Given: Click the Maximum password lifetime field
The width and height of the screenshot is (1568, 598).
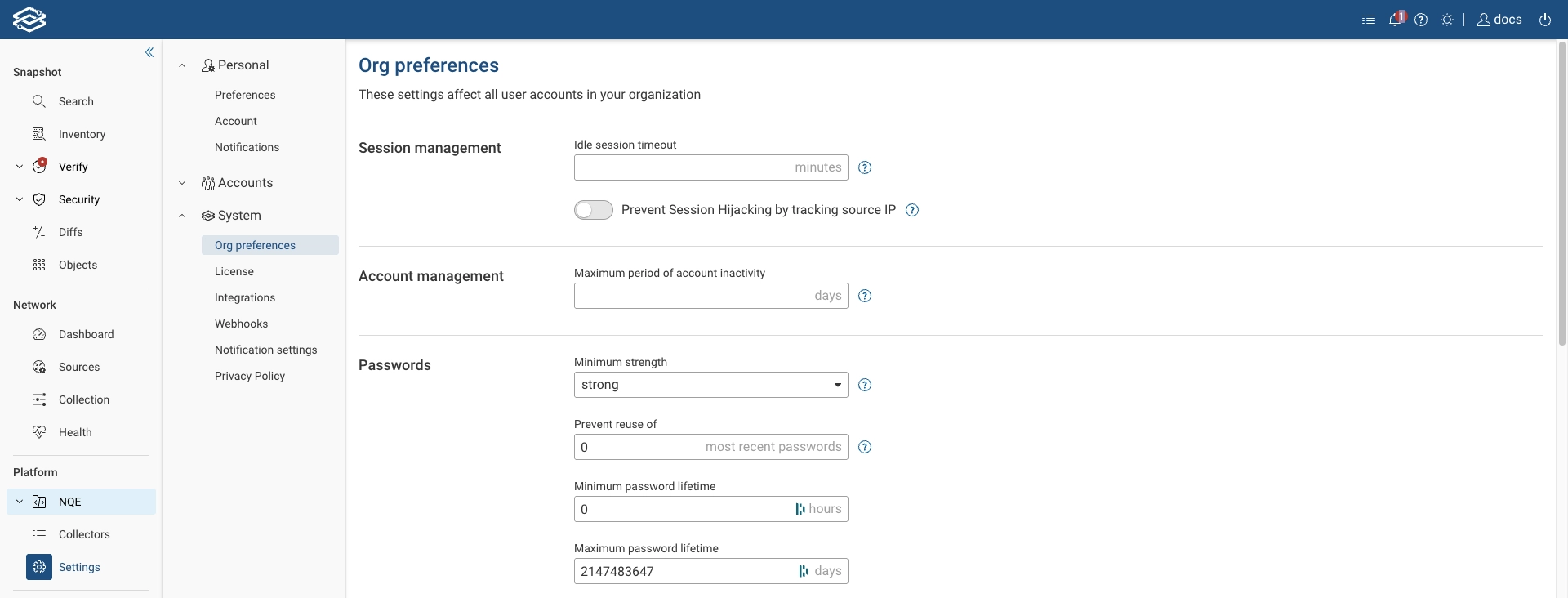Looking at the screenshot, I should 710,571.
